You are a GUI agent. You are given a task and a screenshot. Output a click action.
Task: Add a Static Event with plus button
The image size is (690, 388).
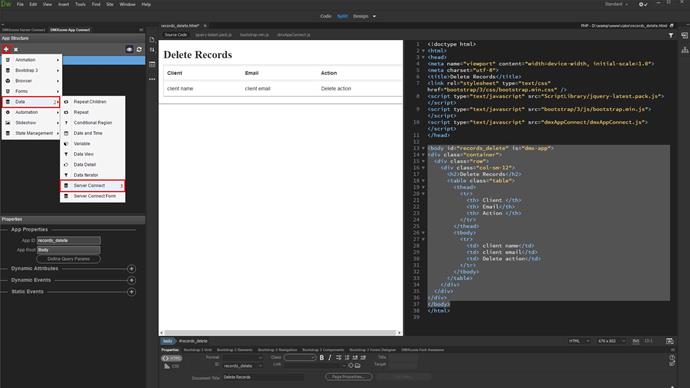131,292
